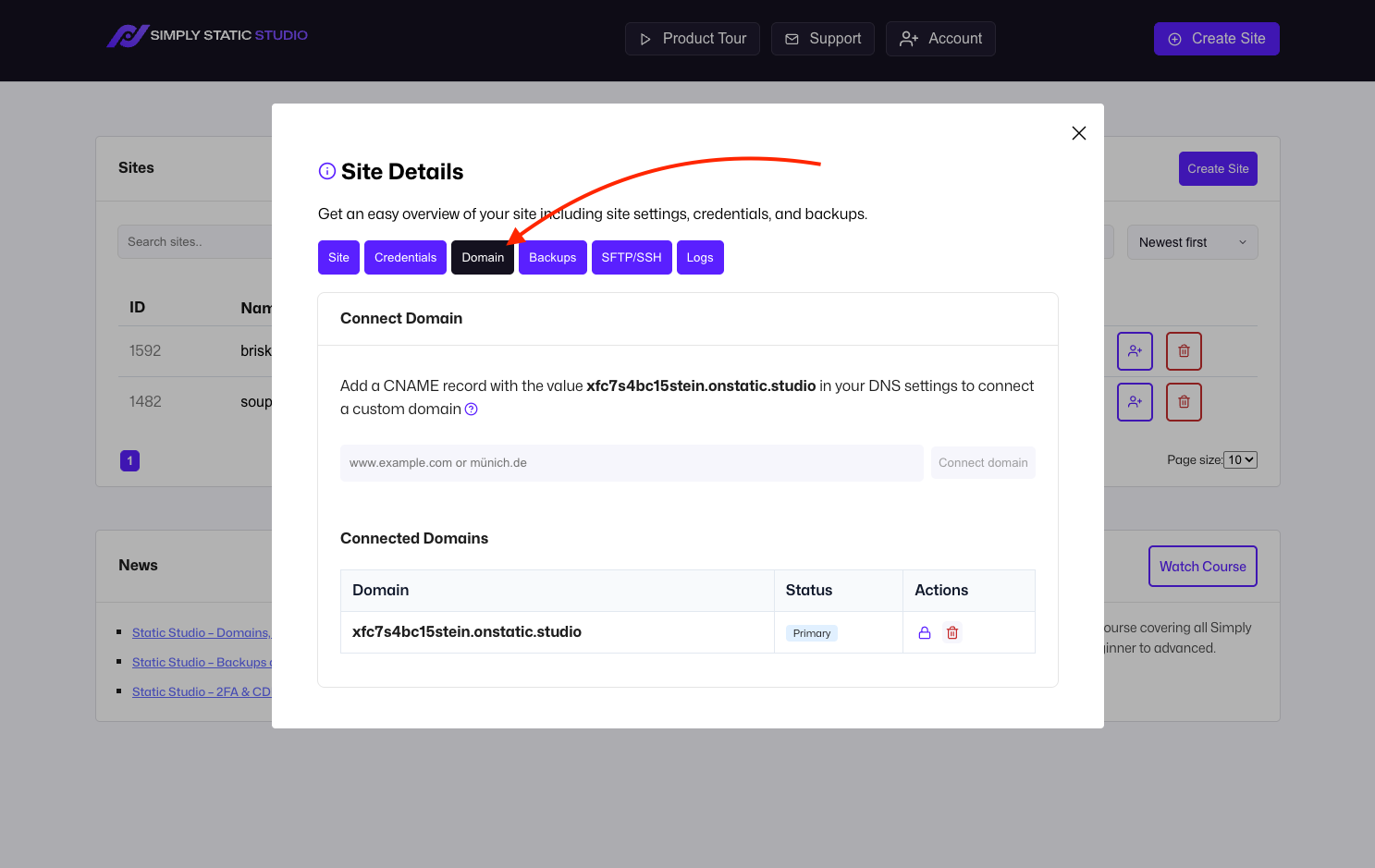The height and width of the screenshot is (868, 1375).
Task: Click the Simply Static Studio logo
Action: click(x=207, y=36)
